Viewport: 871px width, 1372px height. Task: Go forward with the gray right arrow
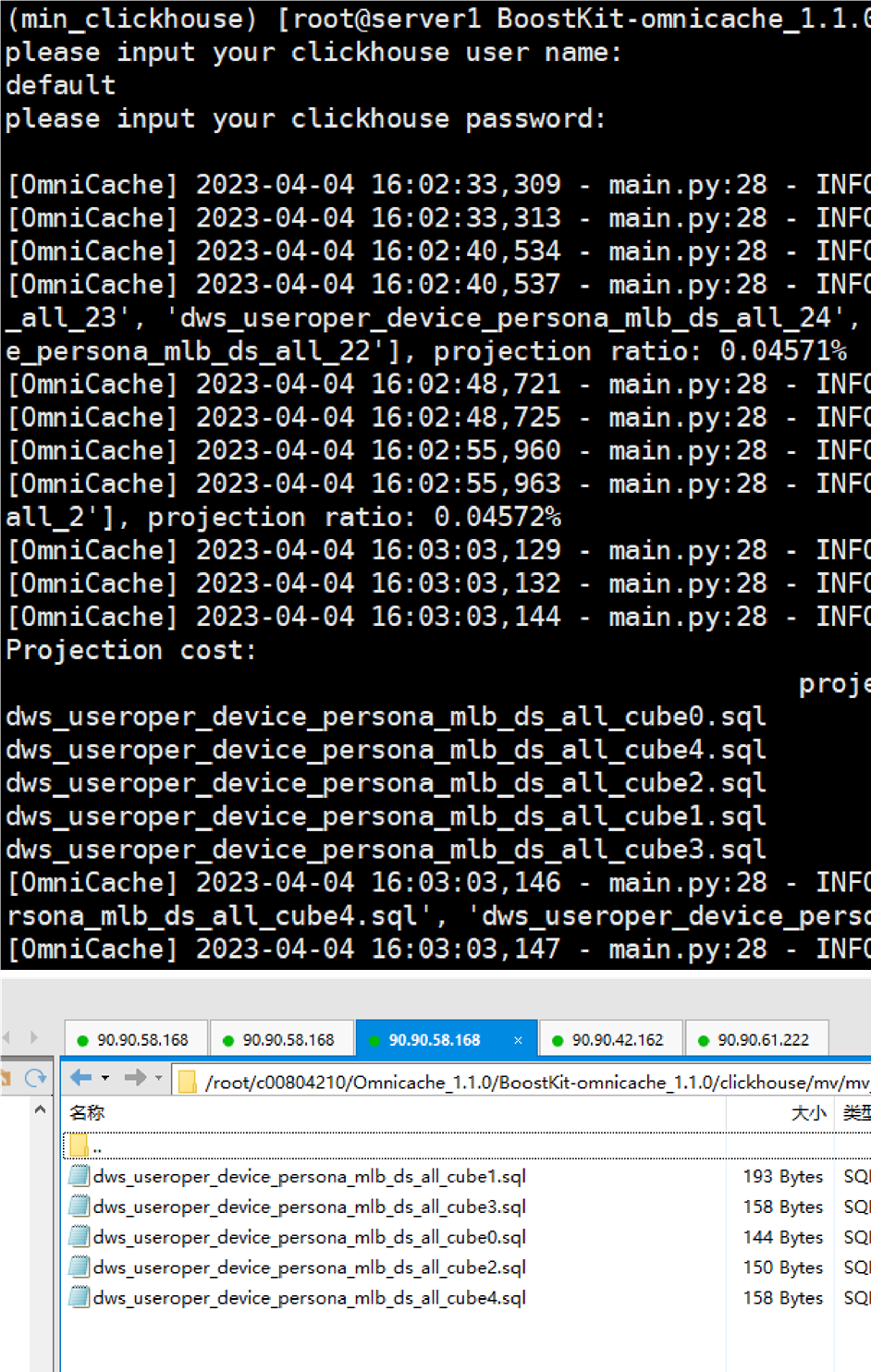pos(135,1077)
